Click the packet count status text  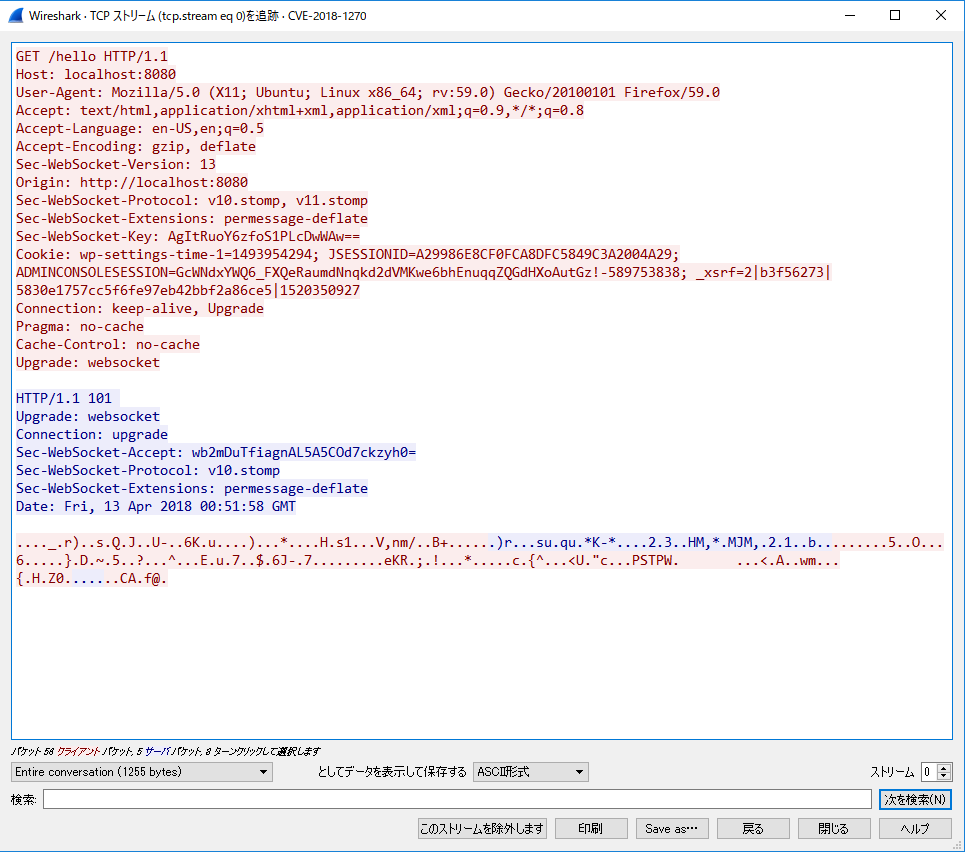pos(166,751)
